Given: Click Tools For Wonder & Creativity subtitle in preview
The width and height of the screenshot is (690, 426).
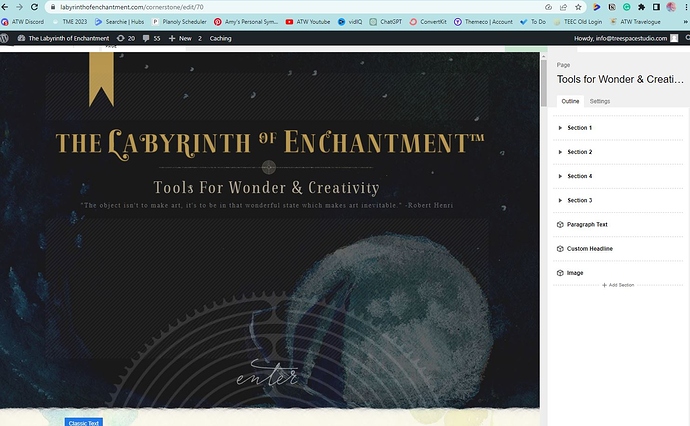Looking at the screenshot, I should tap(266, 187).
